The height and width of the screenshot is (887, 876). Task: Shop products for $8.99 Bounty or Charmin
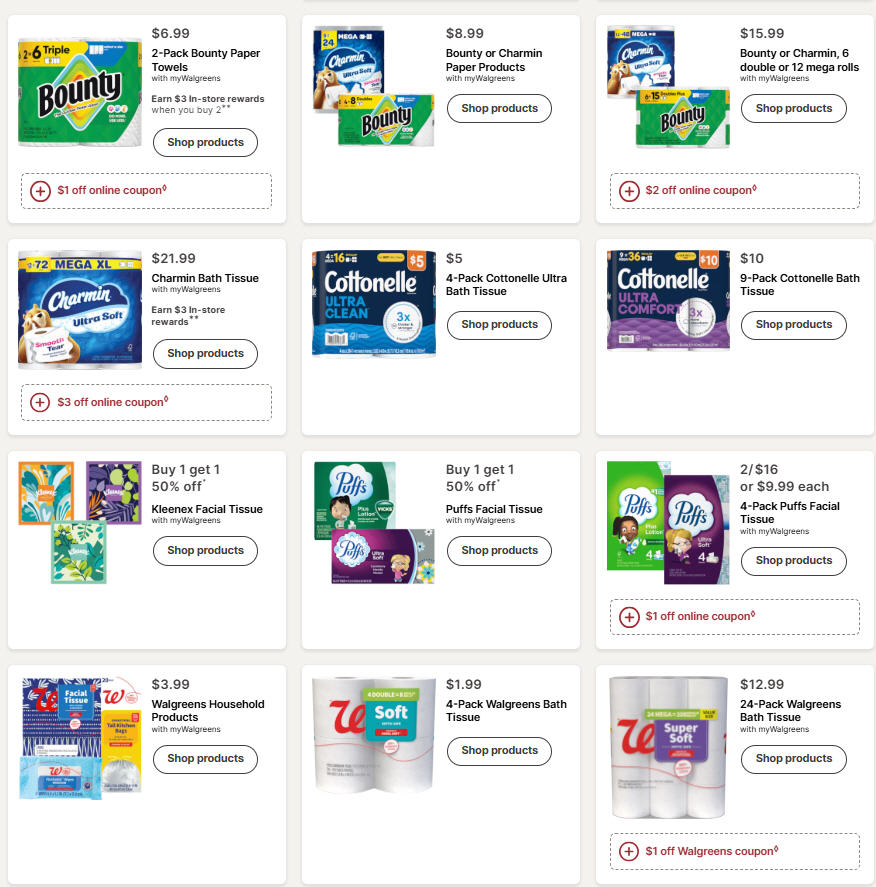(499, 109)
